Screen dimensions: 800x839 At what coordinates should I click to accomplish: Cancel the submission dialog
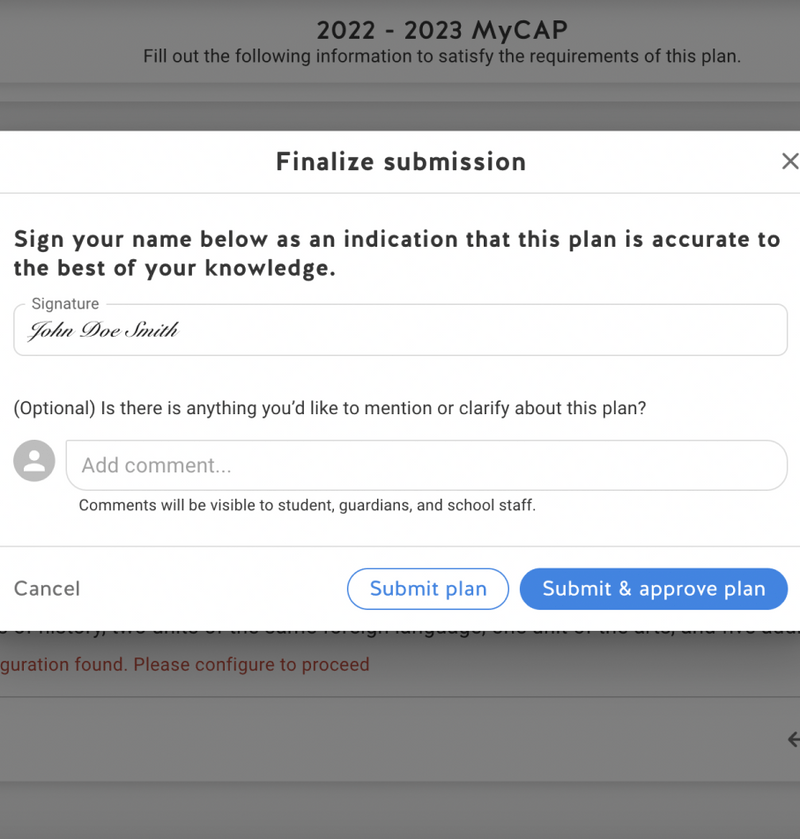click(47, 589)
